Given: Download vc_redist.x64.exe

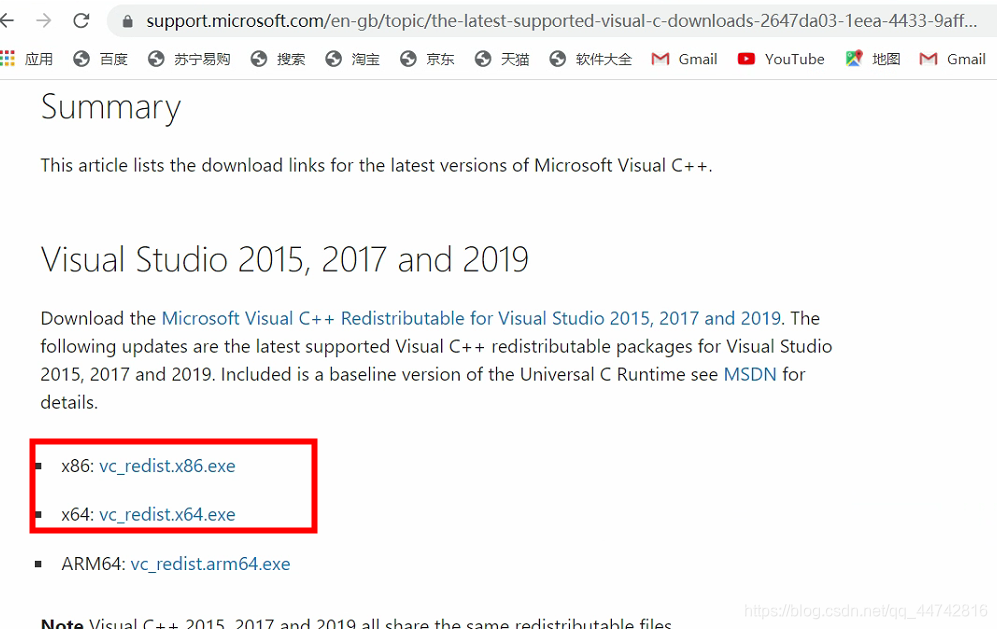Looking at the screenshot, I should pos(167,514).
